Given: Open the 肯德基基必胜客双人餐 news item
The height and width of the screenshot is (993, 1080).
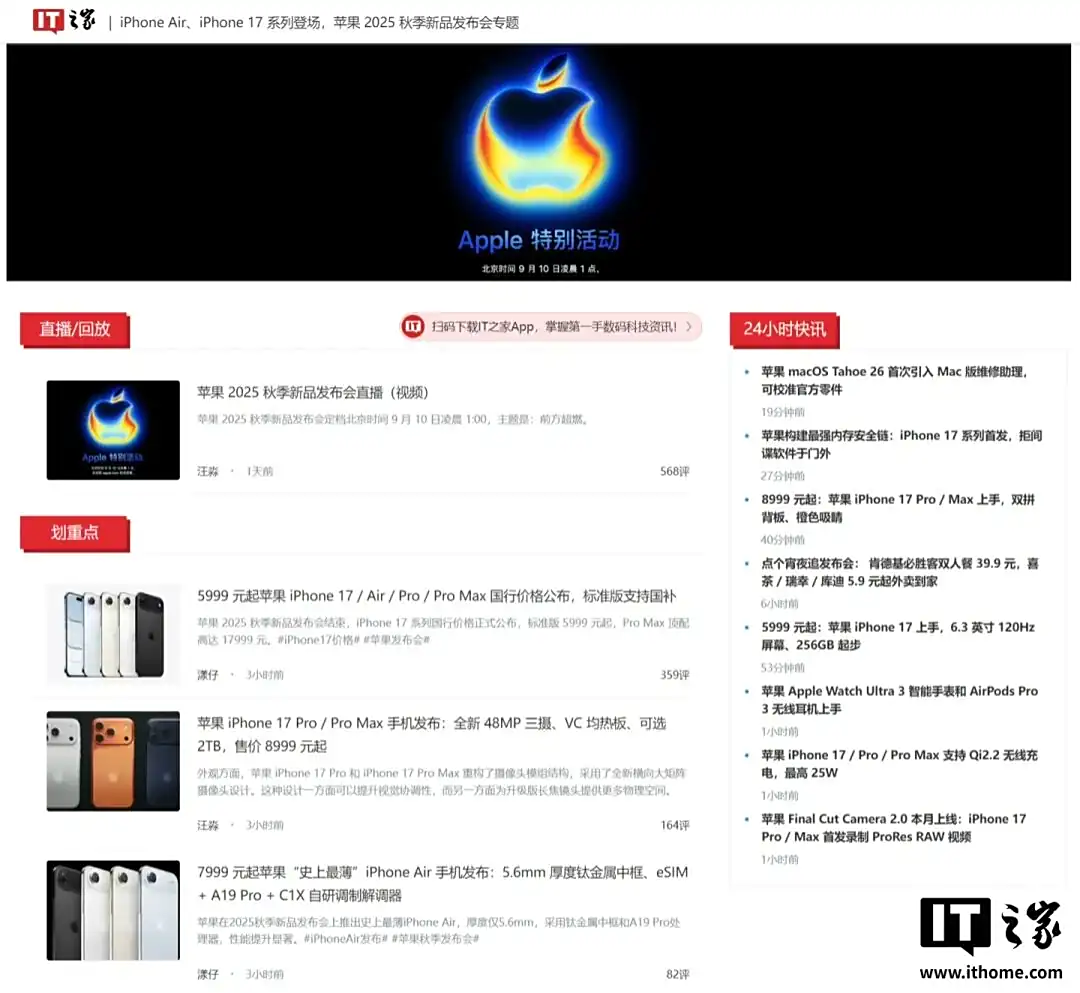Looking at the screenshot, I should pyautogui.click(x=899, y=572).
